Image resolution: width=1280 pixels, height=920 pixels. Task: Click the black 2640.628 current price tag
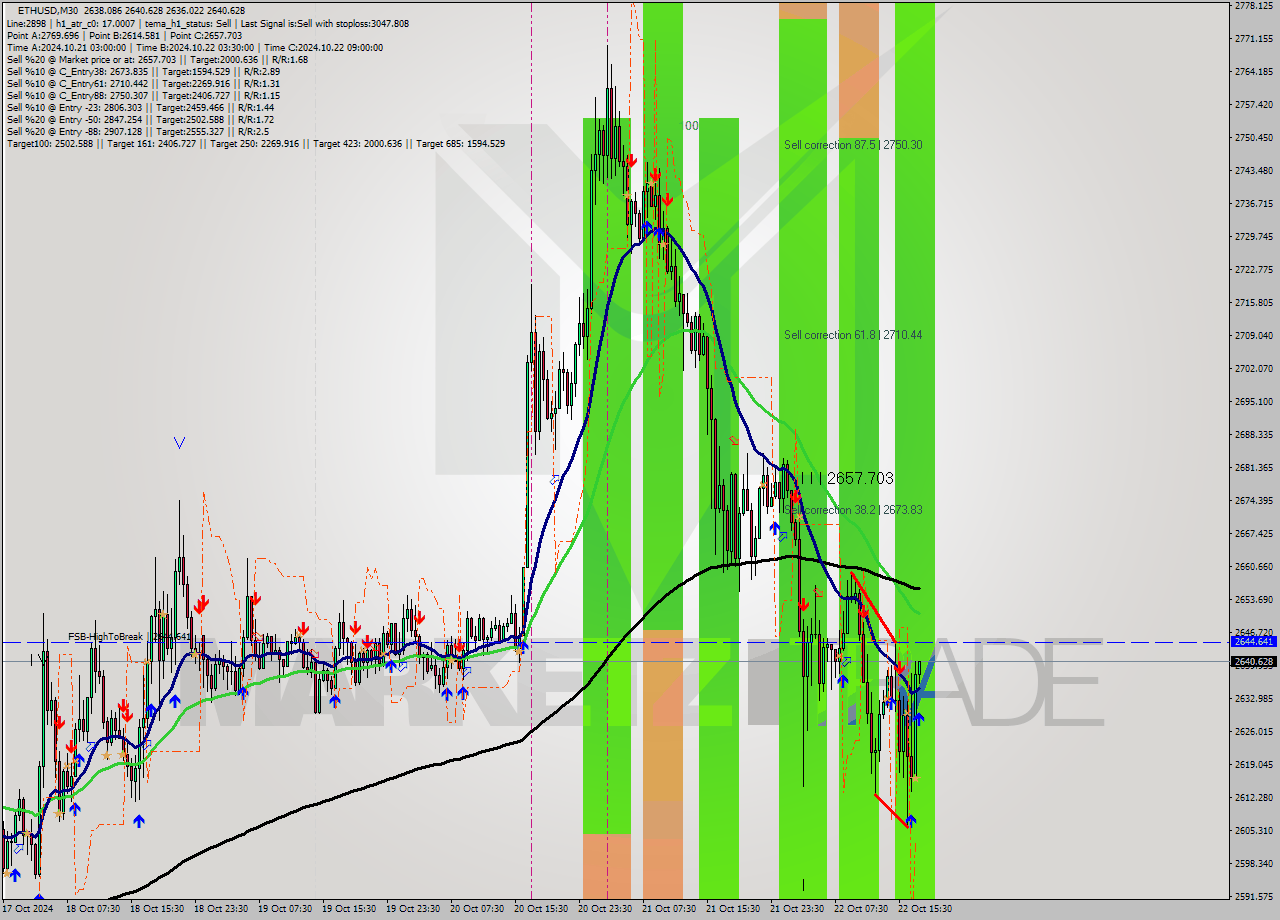(x=1254, y=661)
